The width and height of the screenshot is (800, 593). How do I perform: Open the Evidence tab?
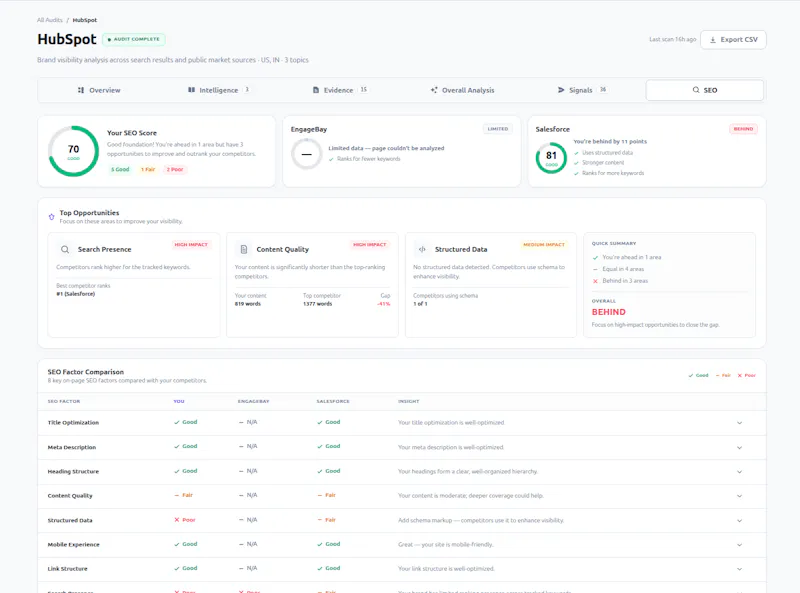coord(339,90)
